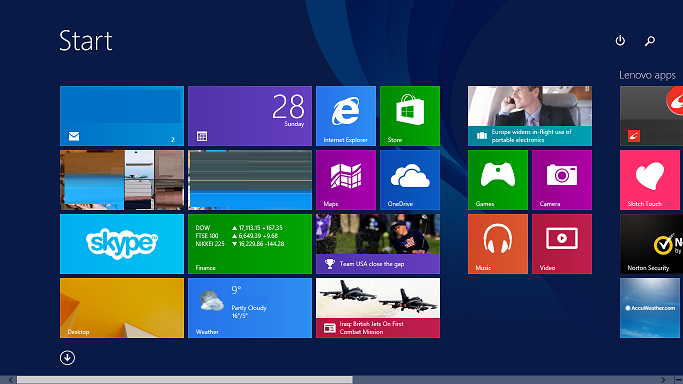
Task: Open the Norton Security tile
Action: click(x=652, y=244)
